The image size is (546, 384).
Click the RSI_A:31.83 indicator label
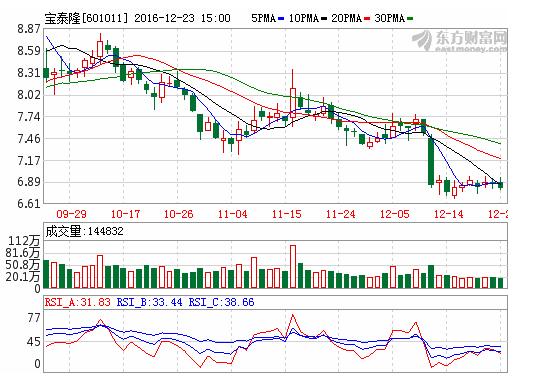coord(78,302)
